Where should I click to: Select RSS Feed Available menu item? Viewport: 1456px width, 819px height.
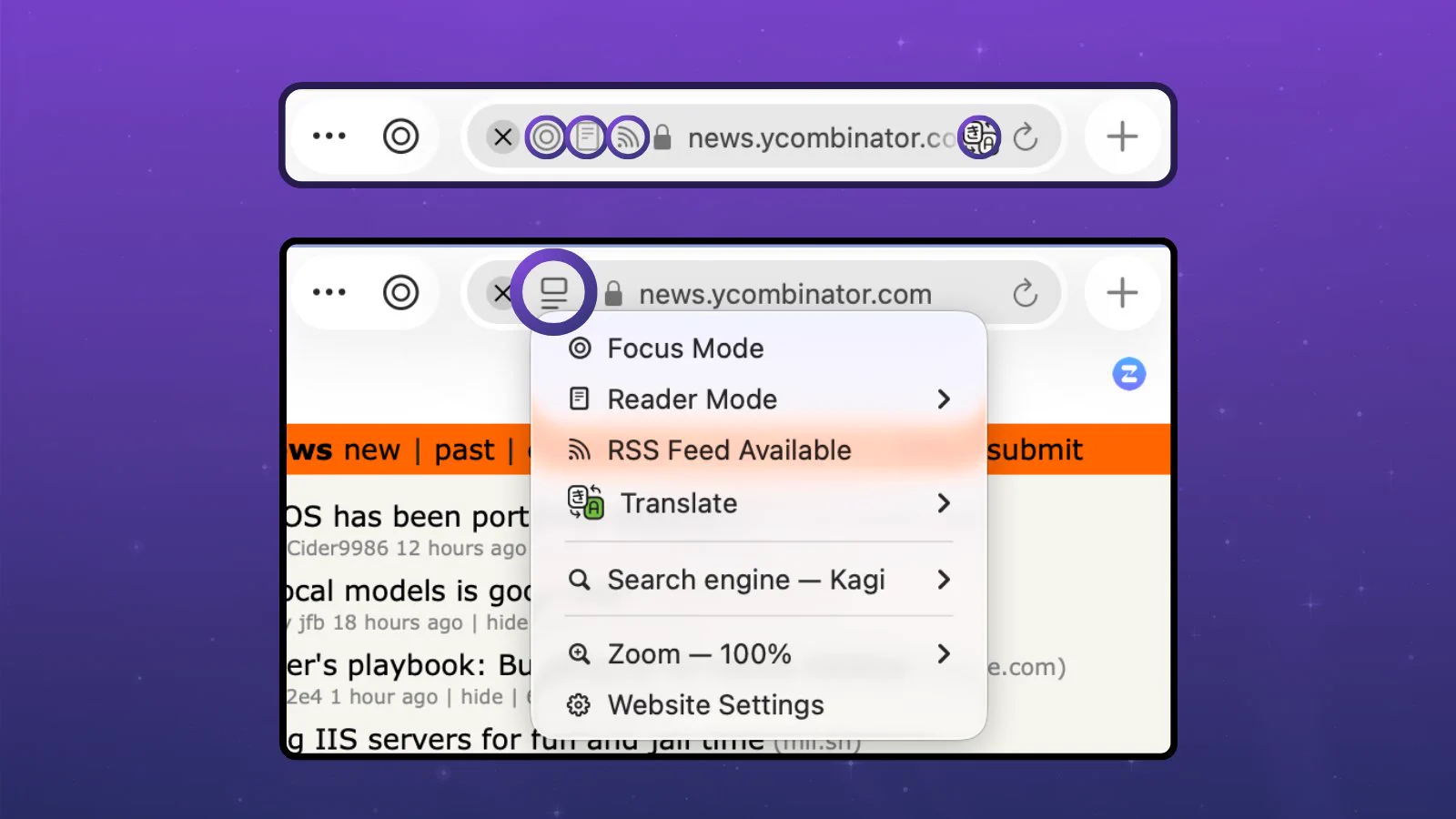758,450
